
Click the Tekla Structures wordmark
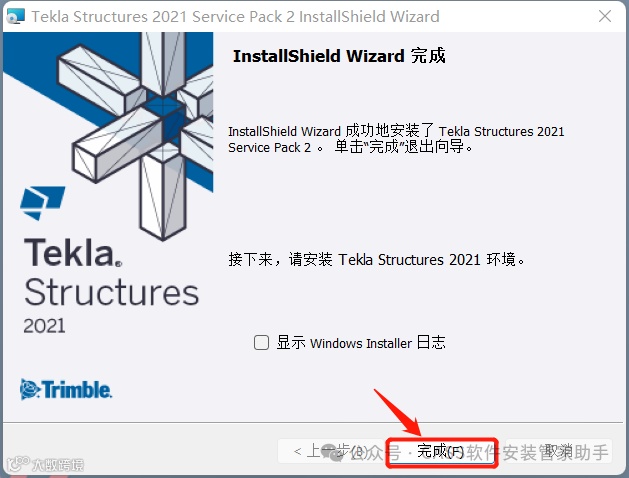click(111, 272)
